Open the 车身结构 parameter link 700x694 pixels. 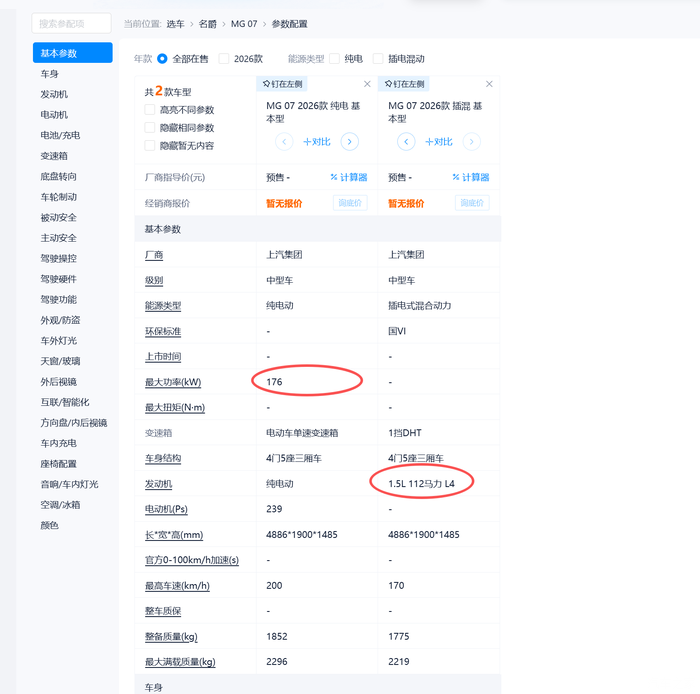[163, 458]
